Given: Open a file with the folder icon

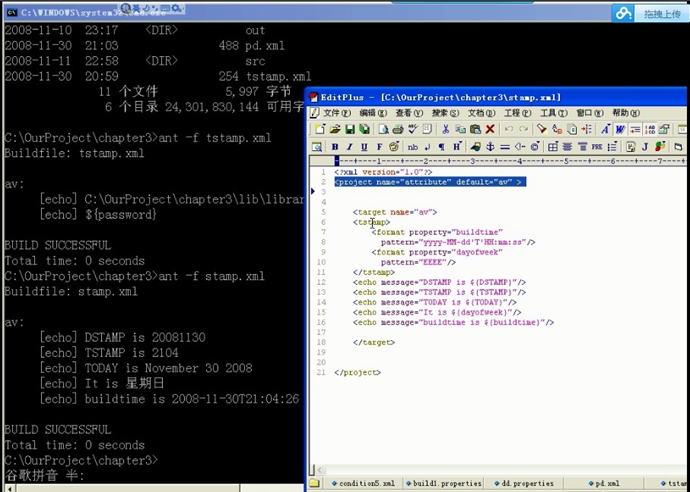Looking at the screenshot, I should point(335,129).
